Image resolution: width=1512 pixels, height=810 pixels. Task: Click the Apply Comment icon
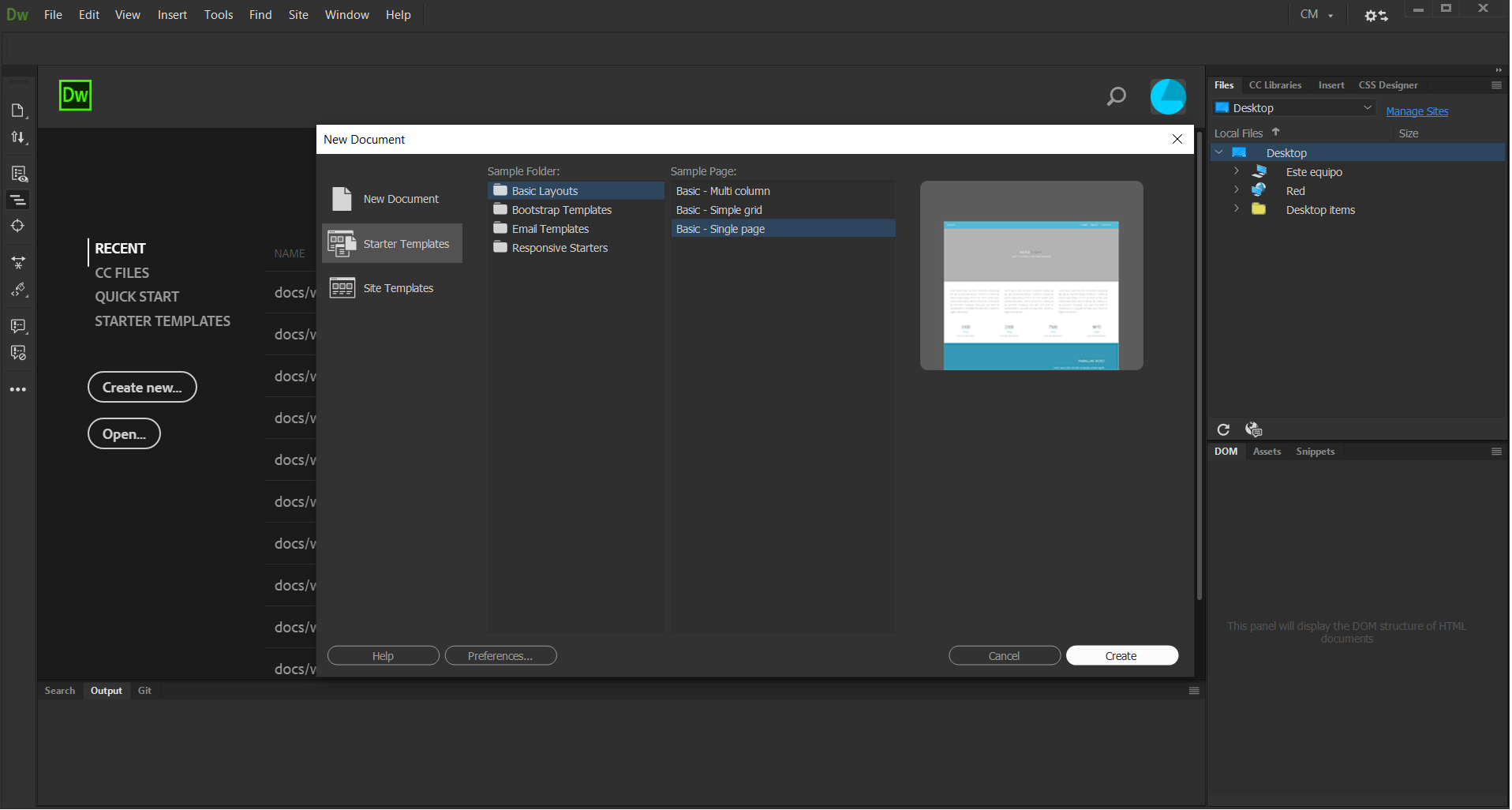(x=18, y=326)
